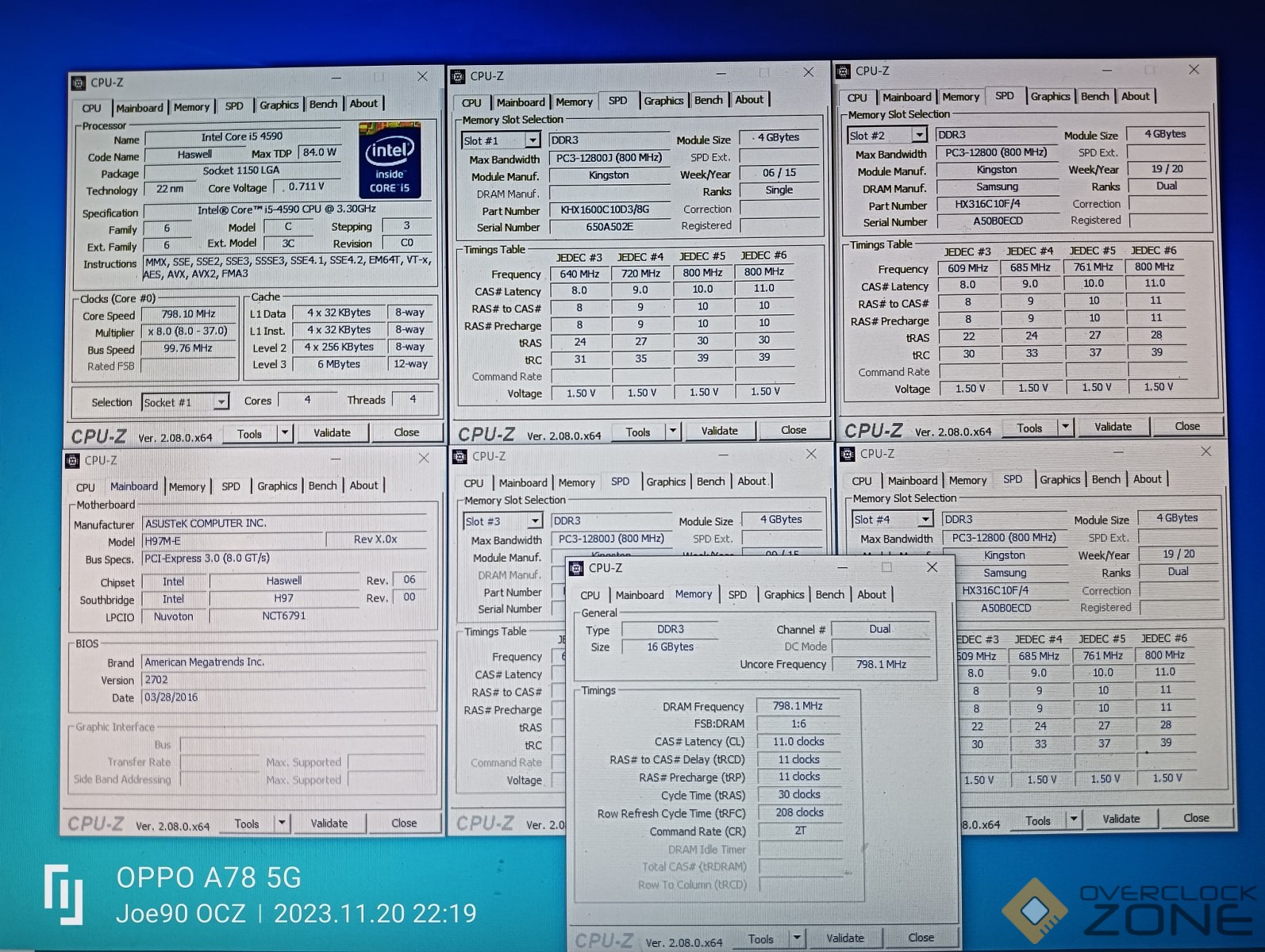Screen dimensions: 1265x952
Task: Open the Slot #2 memory slot dropdown
Action: coord(919,136)
